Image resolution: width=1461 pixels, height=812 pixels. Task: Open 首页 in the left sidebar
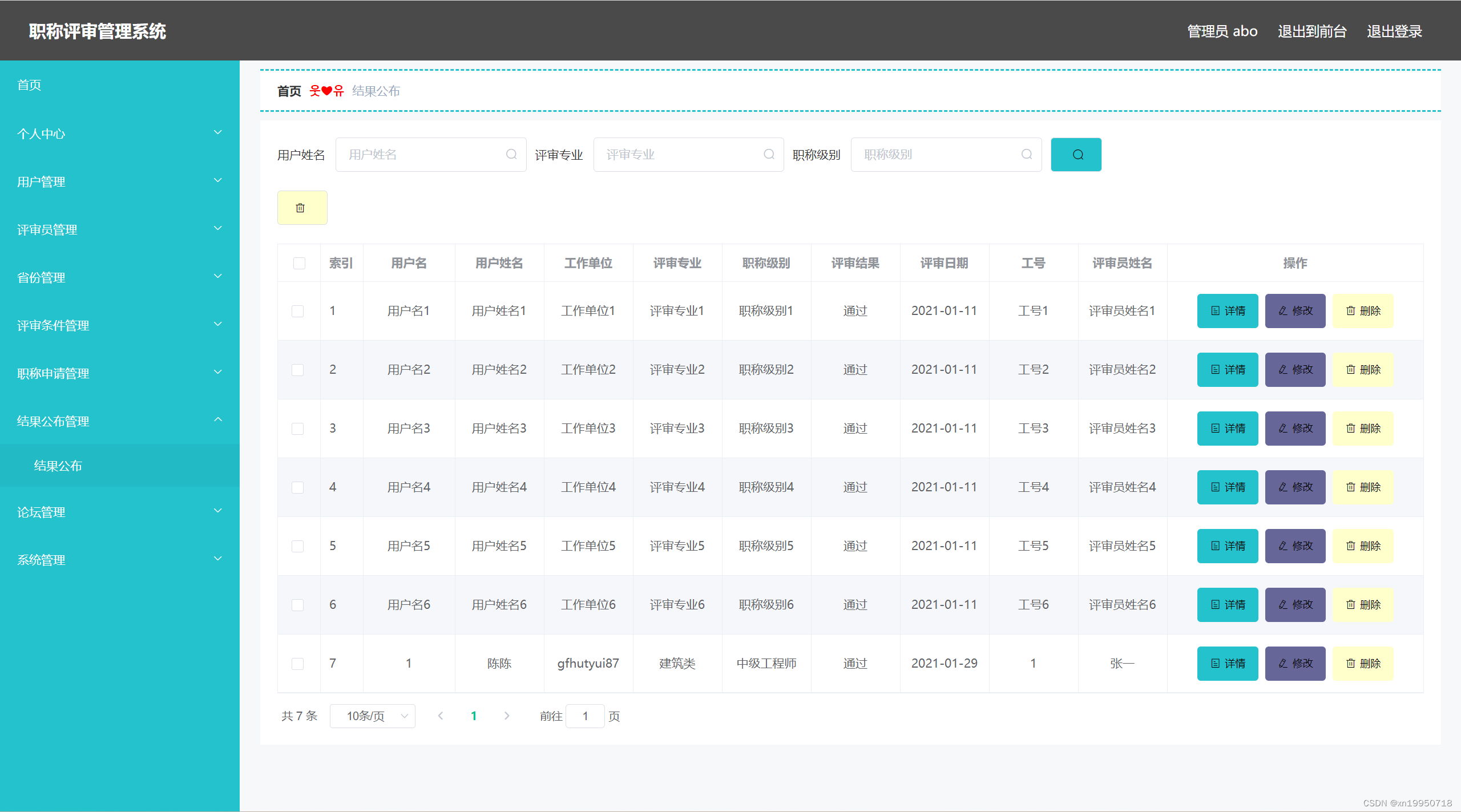tap(29, 85)
